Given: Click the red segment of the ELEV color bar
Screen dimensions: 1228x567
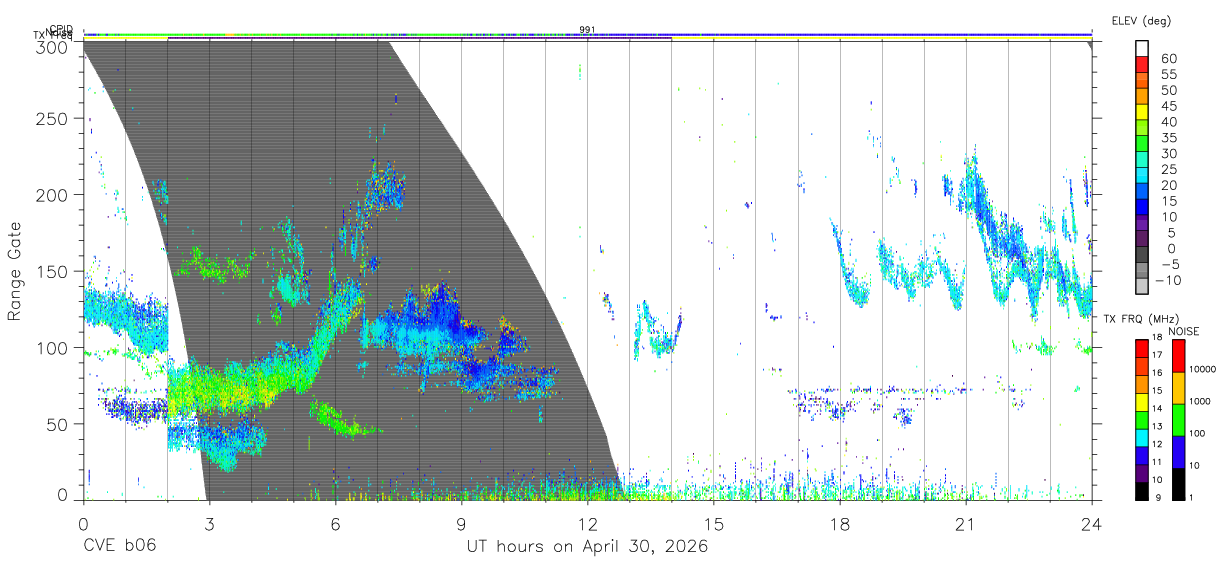Looking at the screenshot, I should point(1141,66).
